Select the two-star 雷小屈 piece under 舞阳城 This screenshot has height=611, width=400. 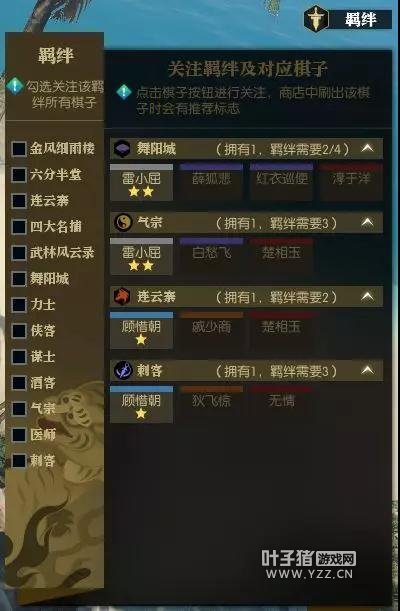point(141,182)
